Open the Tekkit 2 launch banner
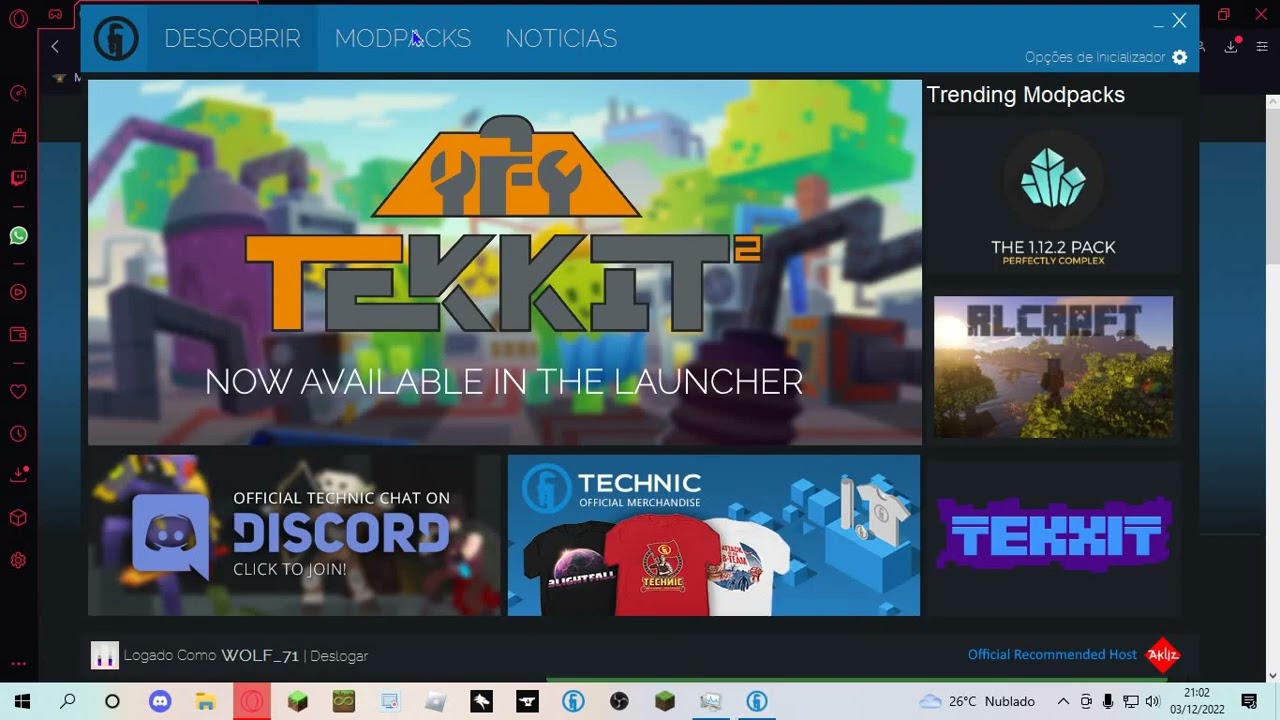 pyautogui.click(x=504, y=262)
